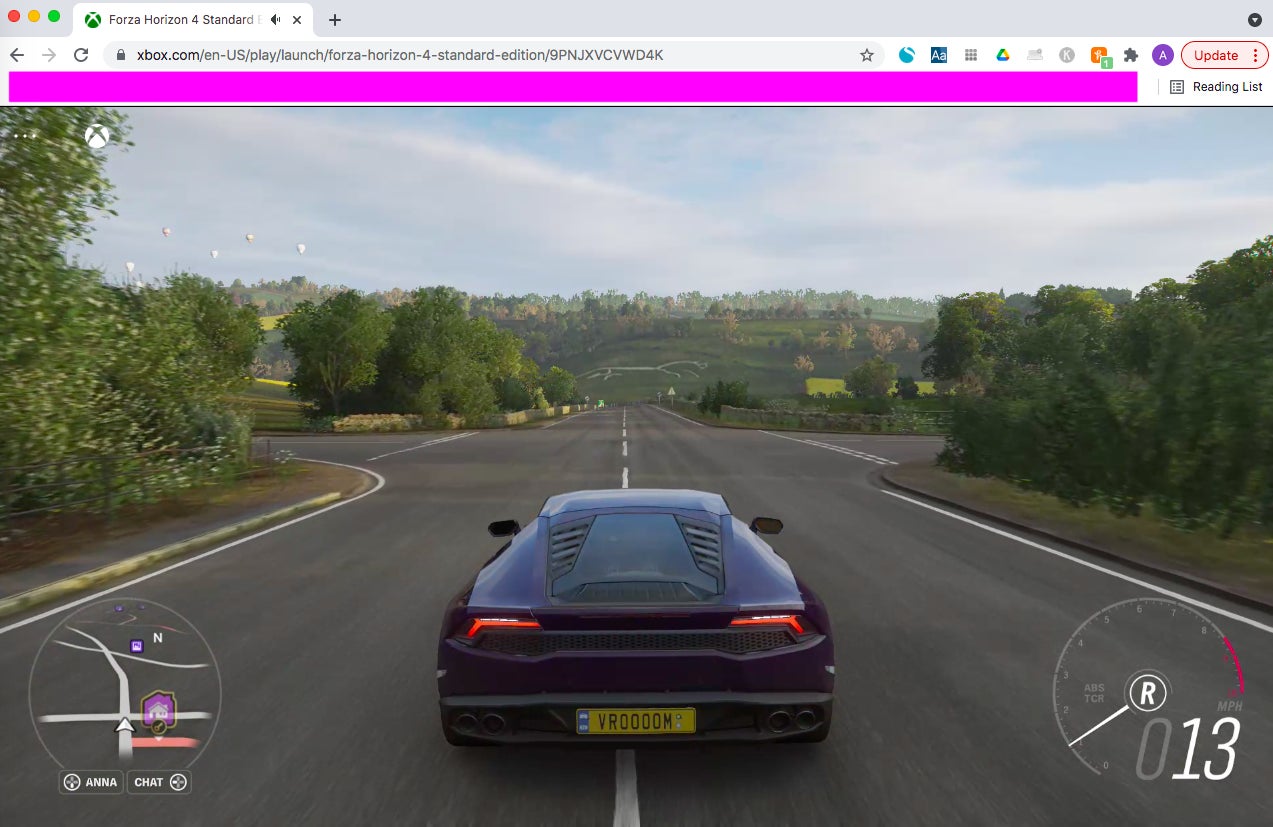Open the Reading List panel
1273x827 pixels.
(x=1216, y=87)
